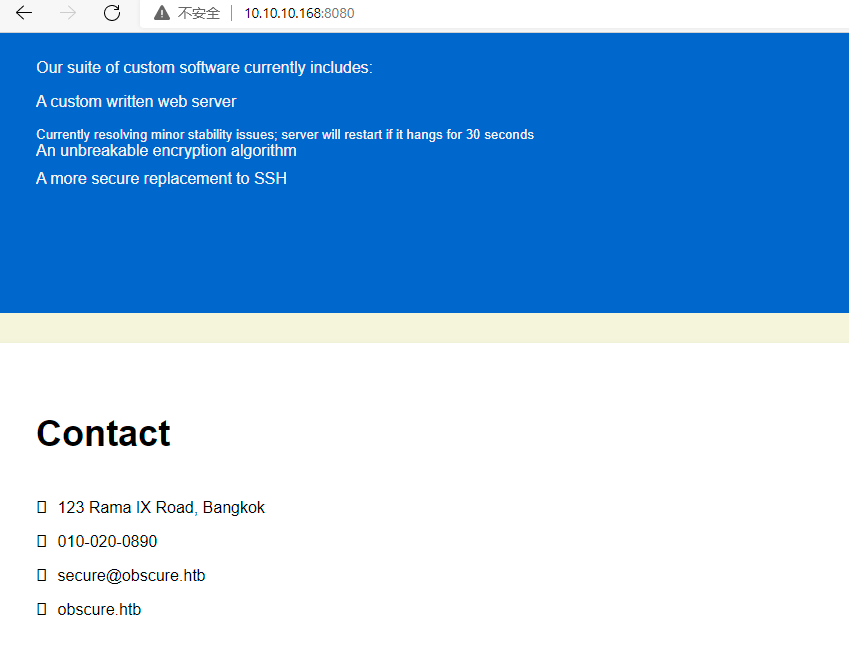
Task: Click the phone icon beside 010-020-0890
Action: click(x=42, y=541)
